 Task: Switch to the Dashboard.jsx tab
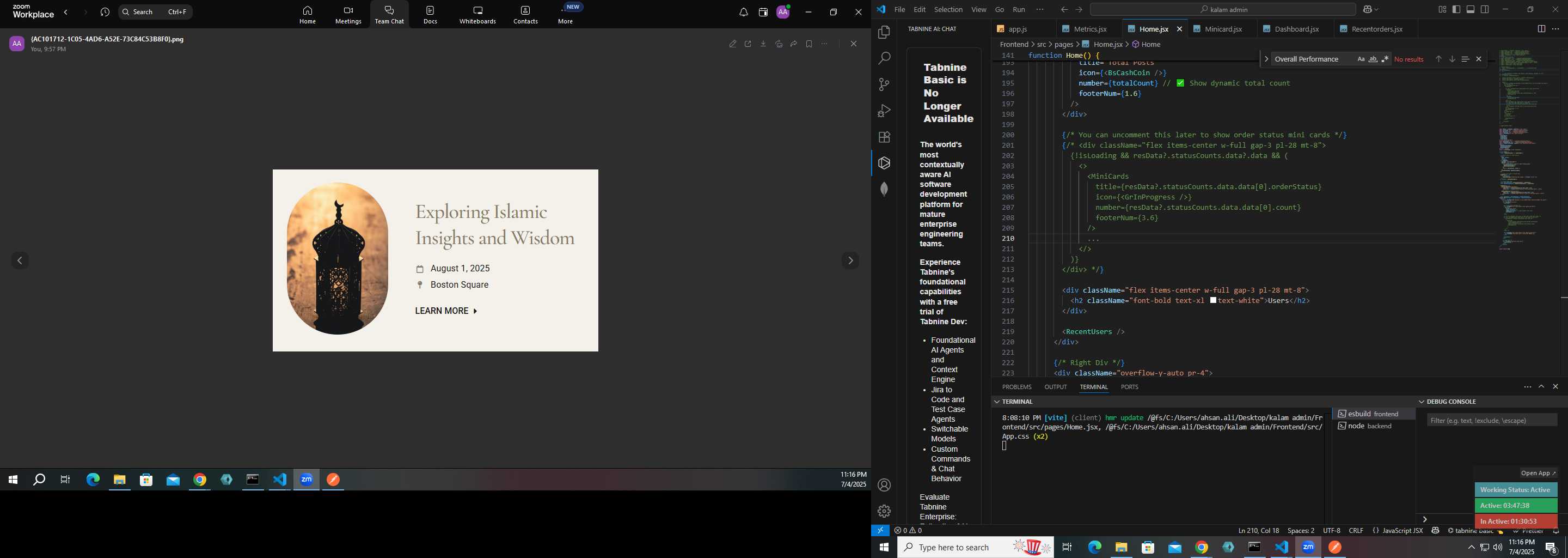coord(1296,29)
